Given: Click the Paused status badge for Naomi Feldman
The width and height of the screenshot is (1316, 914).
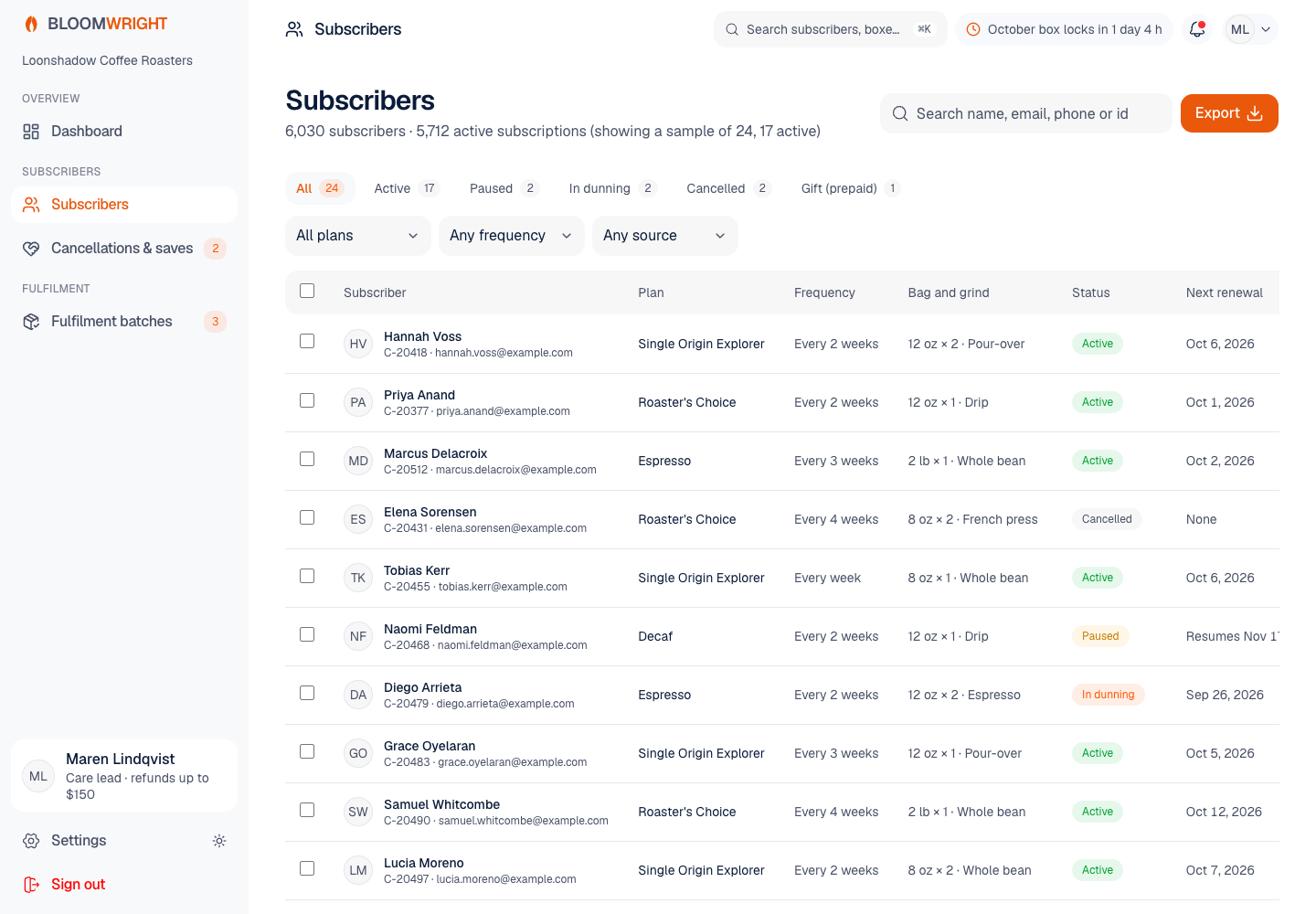Looking at the screenshot, I should (1100, 636).
